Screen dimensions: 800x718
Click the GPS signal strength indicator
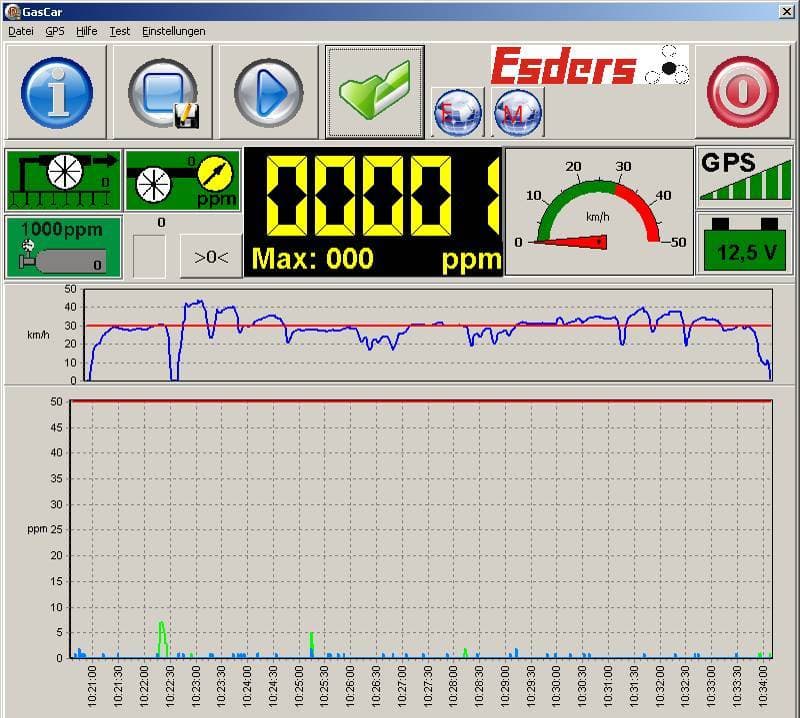[x=745, y=177]
